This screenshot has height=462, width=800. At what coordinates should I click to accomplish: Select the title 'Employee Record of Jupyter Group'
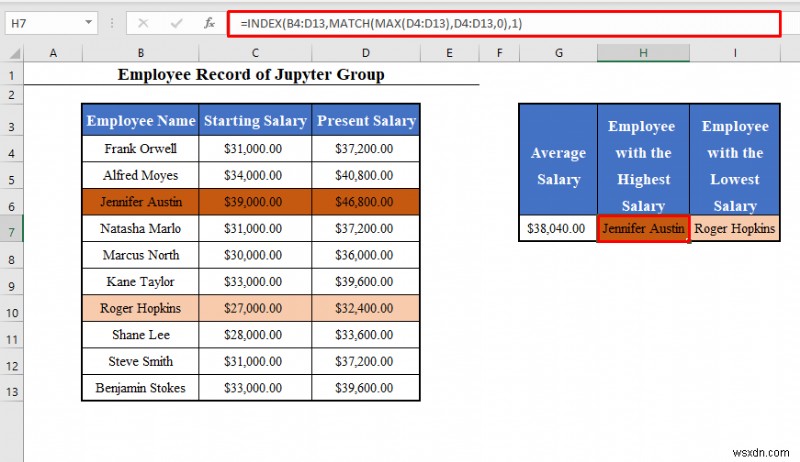(x=251, y=74)
